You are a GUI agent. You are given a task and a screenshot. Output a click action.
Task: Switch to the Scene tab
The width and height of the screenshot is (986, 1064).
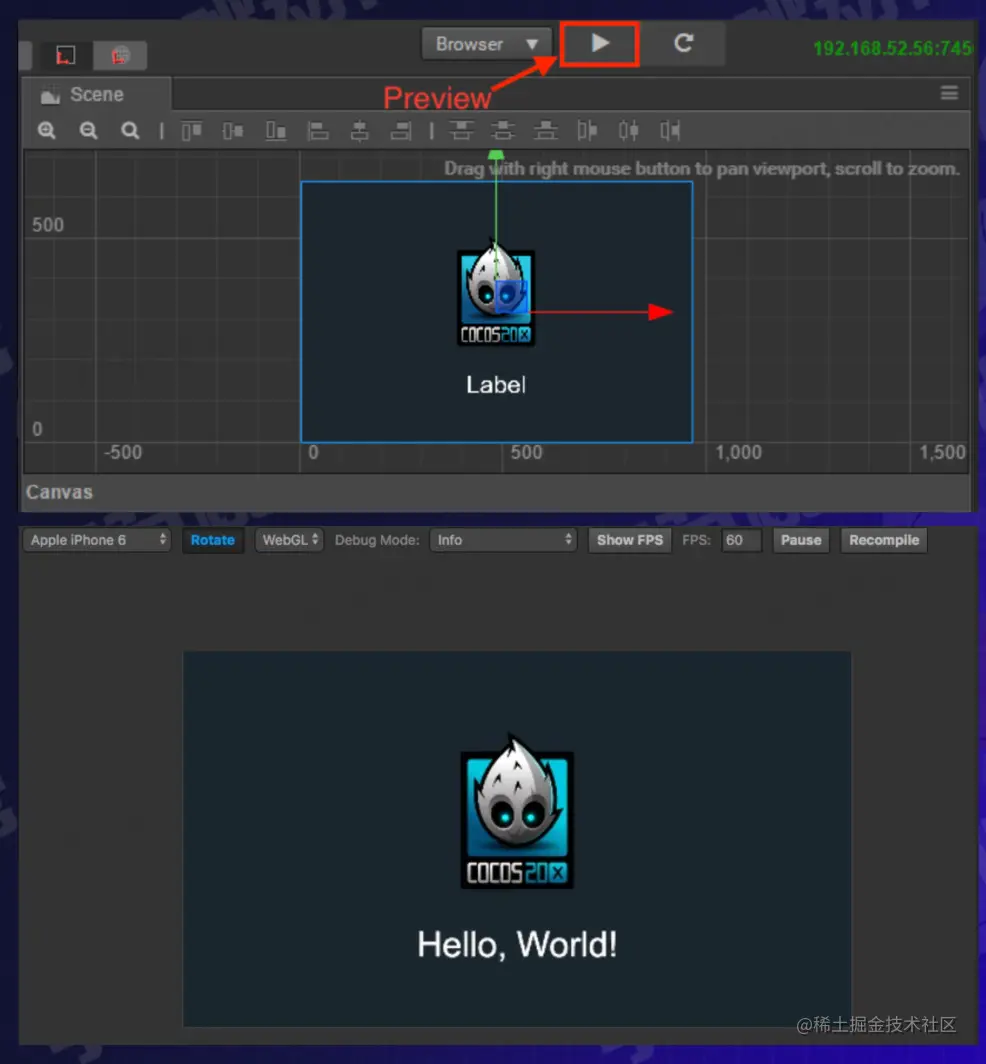[95, 93]
